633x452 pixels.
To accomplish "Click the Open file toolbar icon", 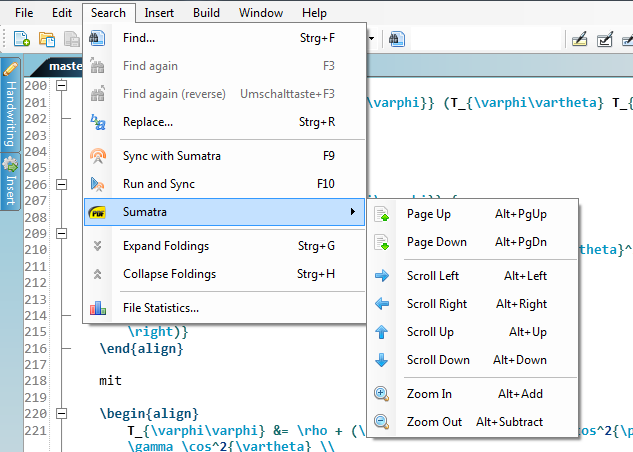I will [47, 39].
